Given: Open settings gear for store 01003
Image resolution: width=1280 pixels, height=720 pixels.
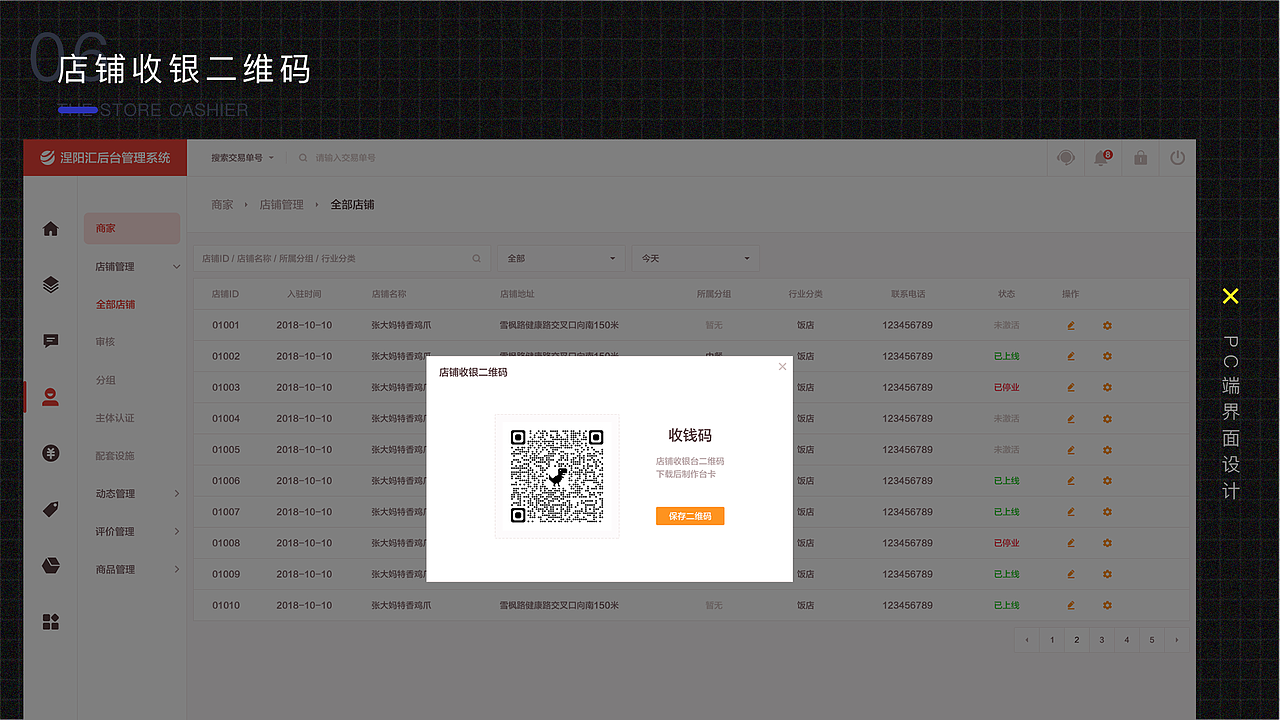Looking at the screenshot, I should coord(1107,387).
